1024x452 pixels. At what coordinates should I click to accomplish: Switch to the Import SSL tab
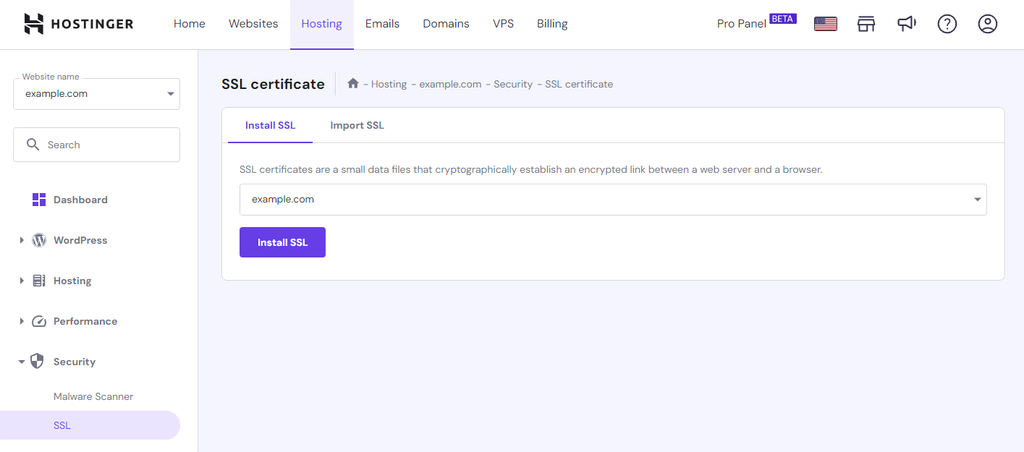click(x=357, y=125)
